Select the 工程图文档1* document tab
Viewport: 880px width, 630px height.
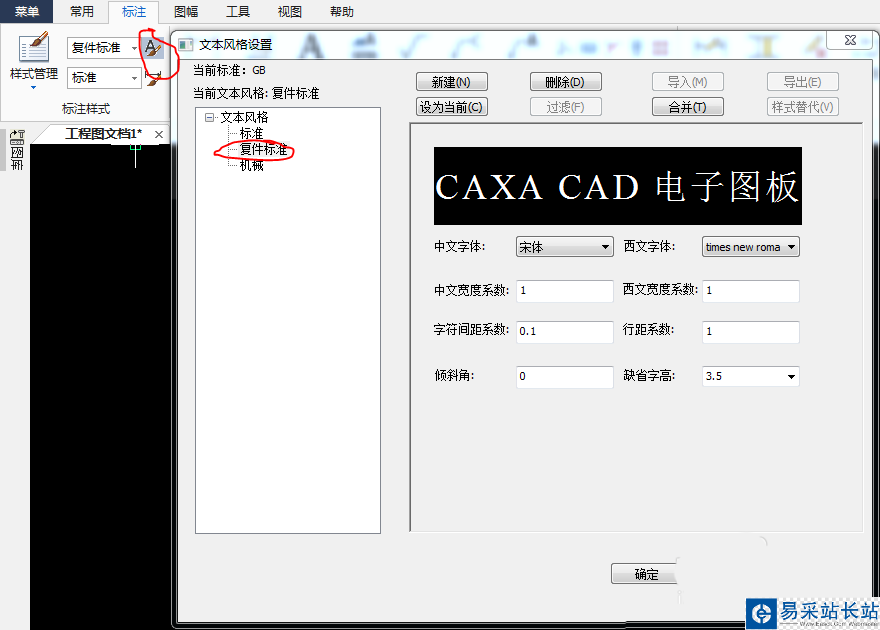(103, 134)
